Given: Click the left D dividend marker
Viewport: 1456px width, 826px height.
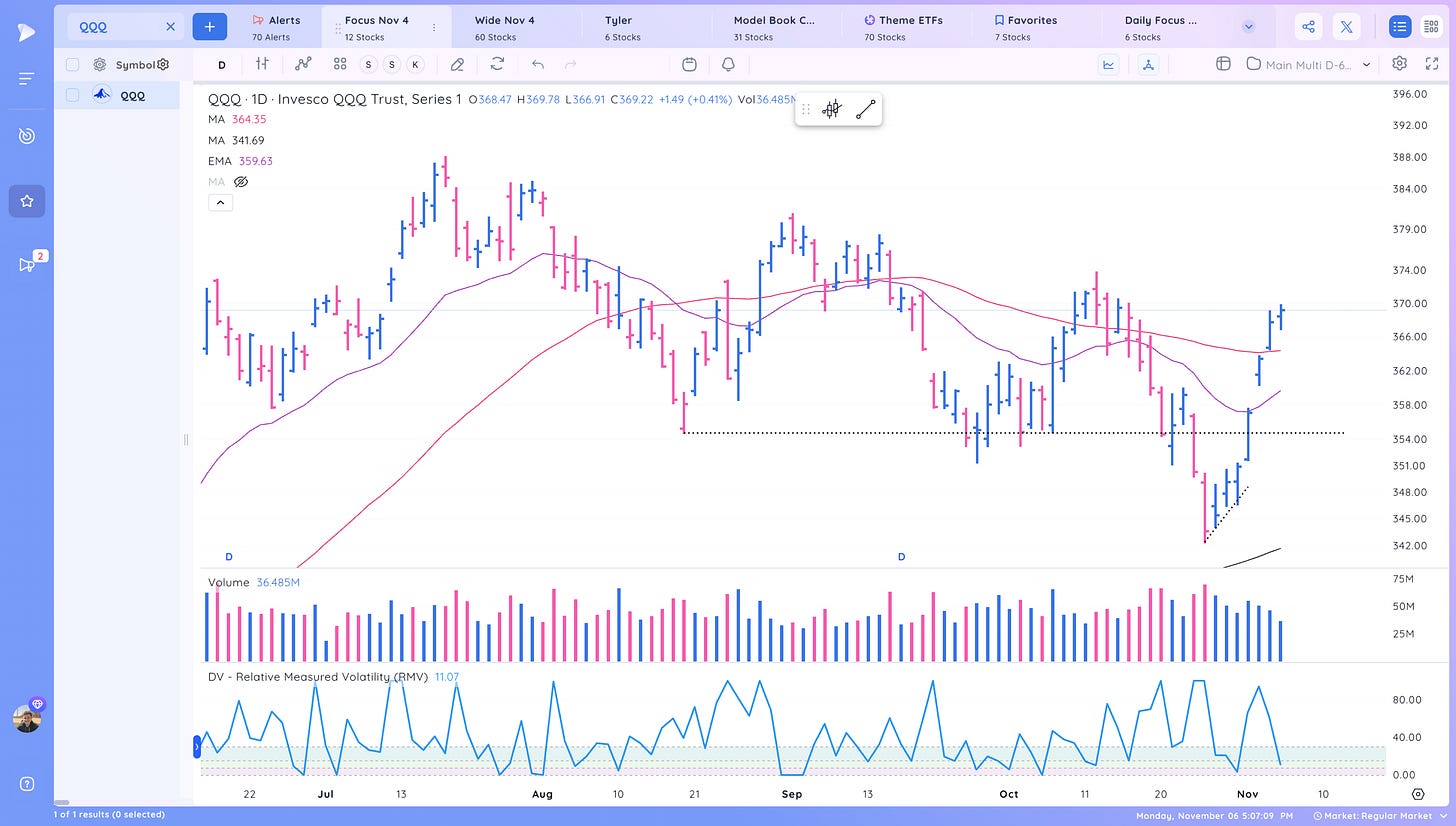Looking at the screenshot, I should tap(229, 556).
